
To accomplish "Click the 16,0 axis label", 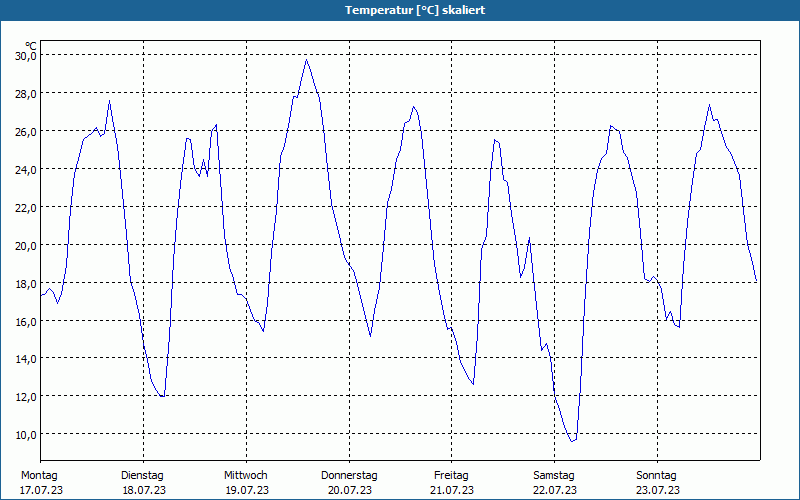I will (x=26, y=321).
